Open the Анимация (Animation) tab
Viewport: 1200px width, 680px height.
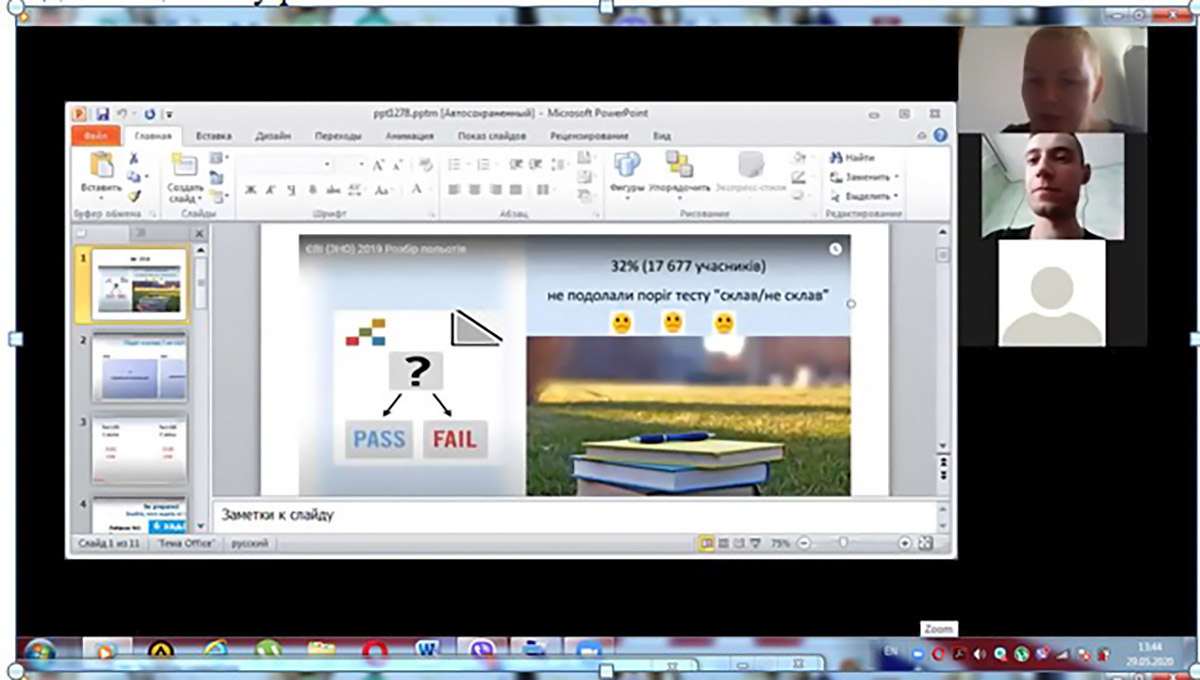tap(409, 136)
